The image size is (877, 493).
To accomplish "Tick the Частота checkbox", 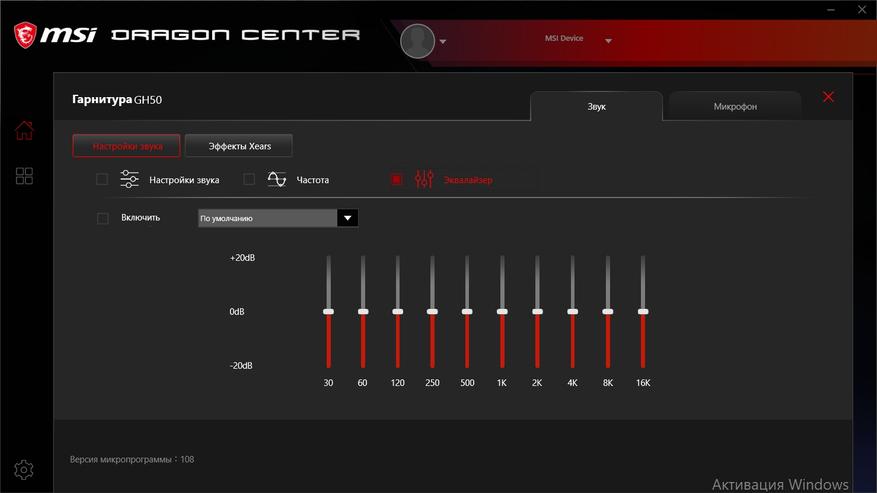I will coord(249,179).
